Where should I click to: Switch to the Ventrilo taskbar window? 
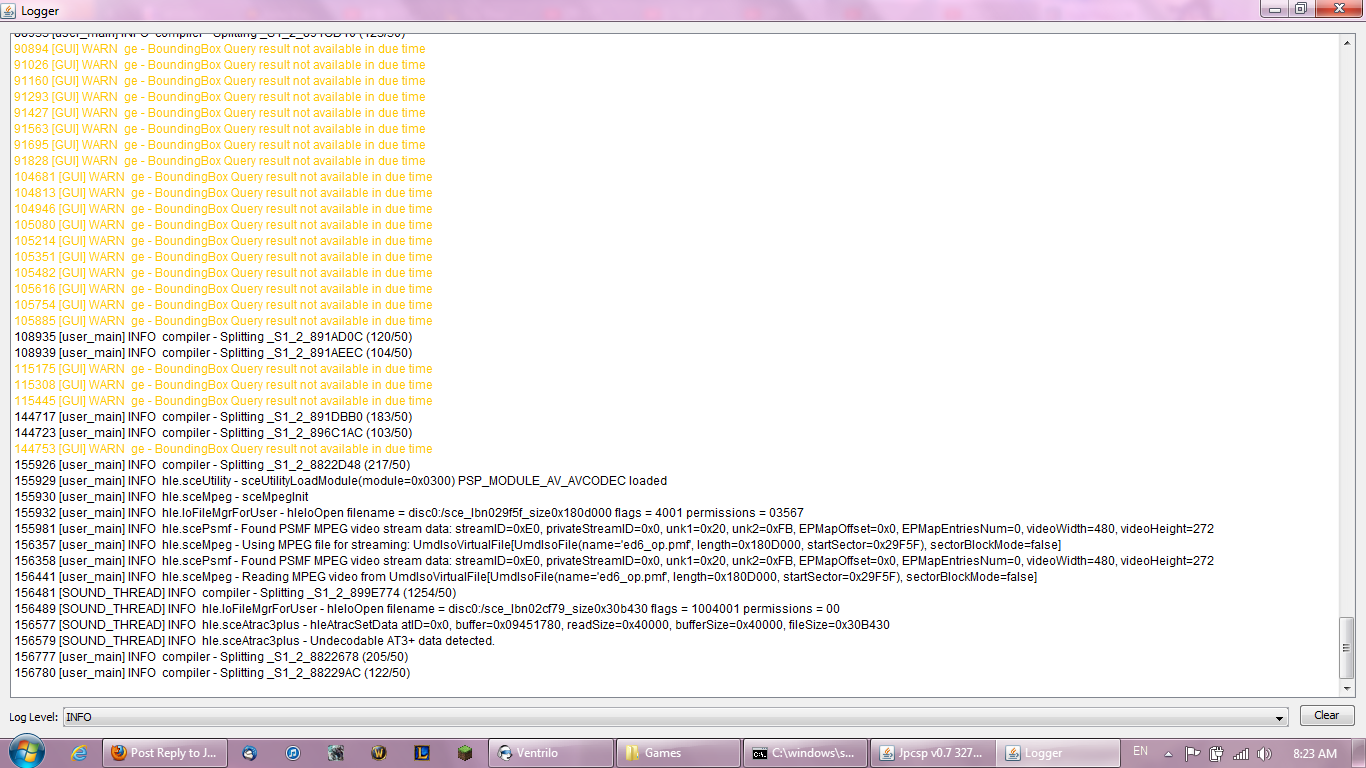coord(552,753)
